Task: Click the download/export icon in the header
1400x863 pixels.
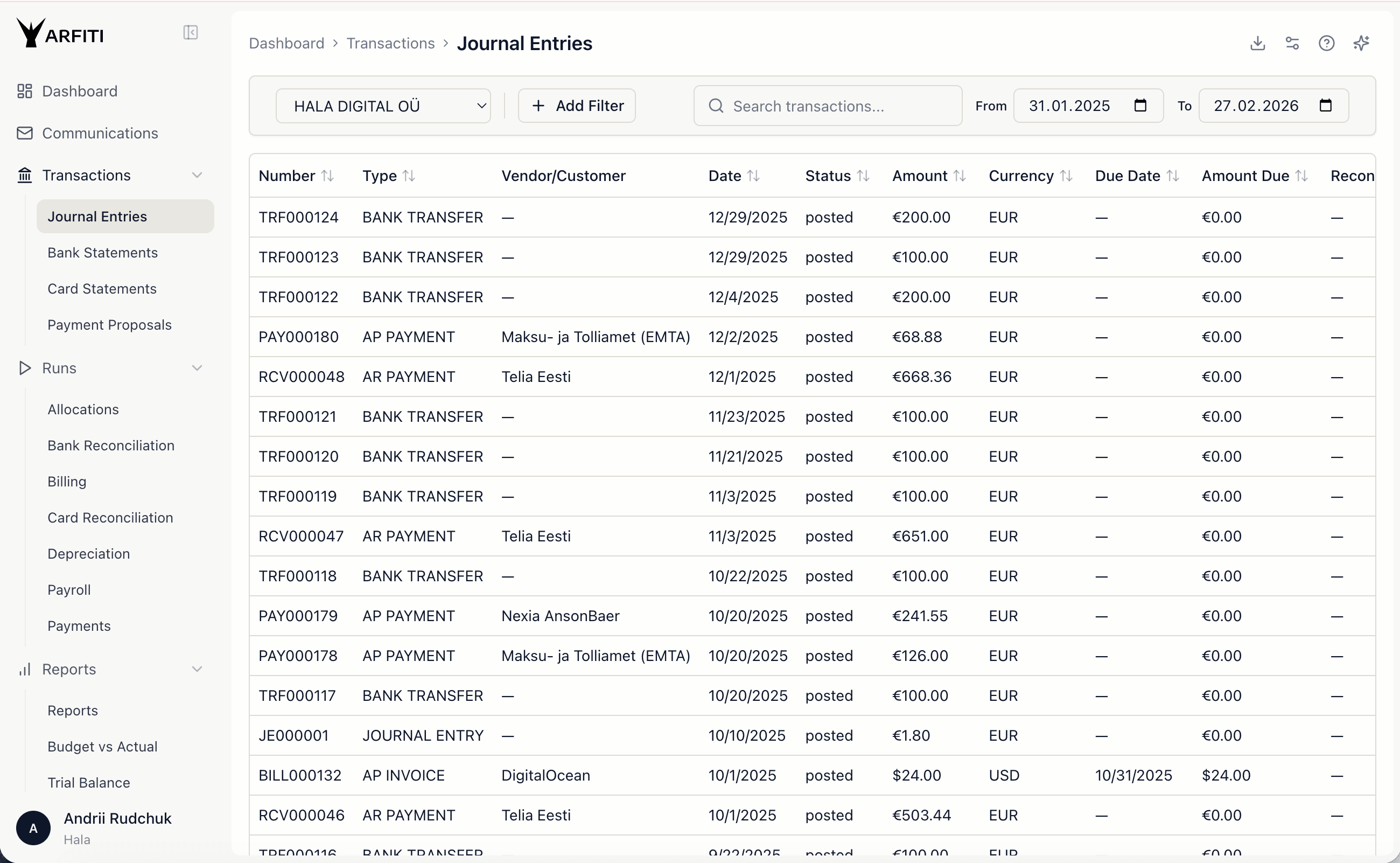Action: [x=1257, y=43]
